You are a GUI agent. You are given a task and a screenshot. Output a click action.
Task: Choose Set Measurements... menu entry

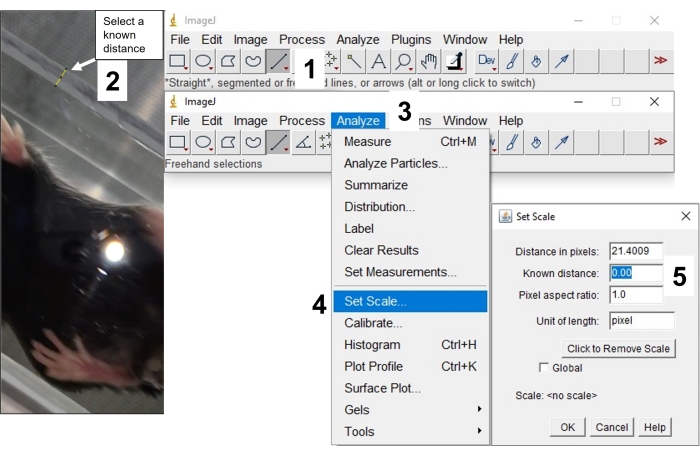point(410,272)
